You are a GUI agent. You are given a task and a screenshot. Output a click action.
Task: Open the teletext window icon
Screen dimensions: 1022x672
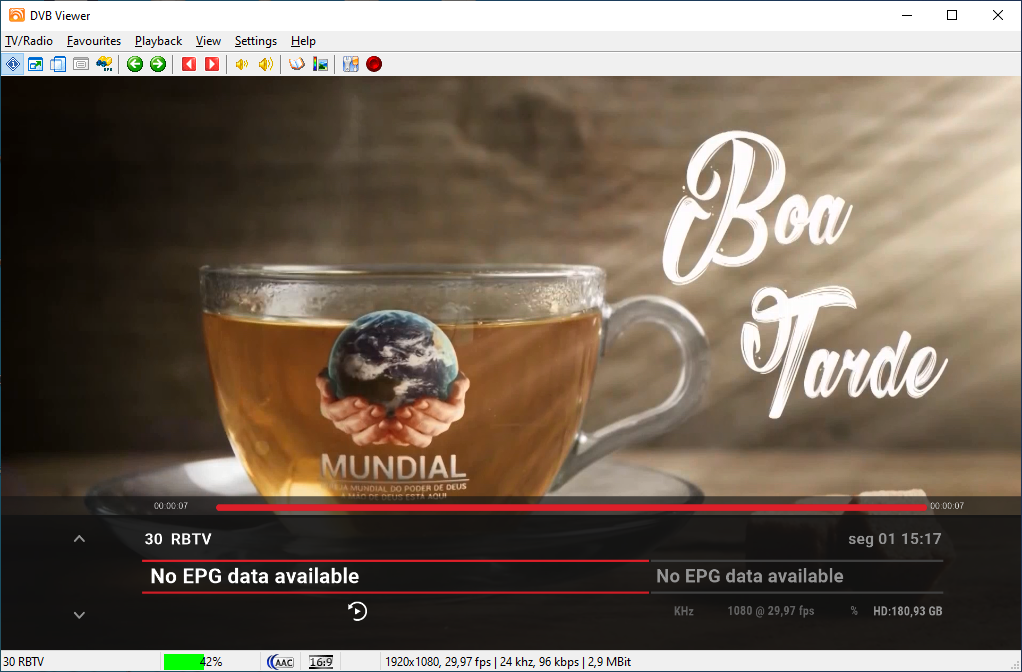pyautogui.click(x=81, y=64)
